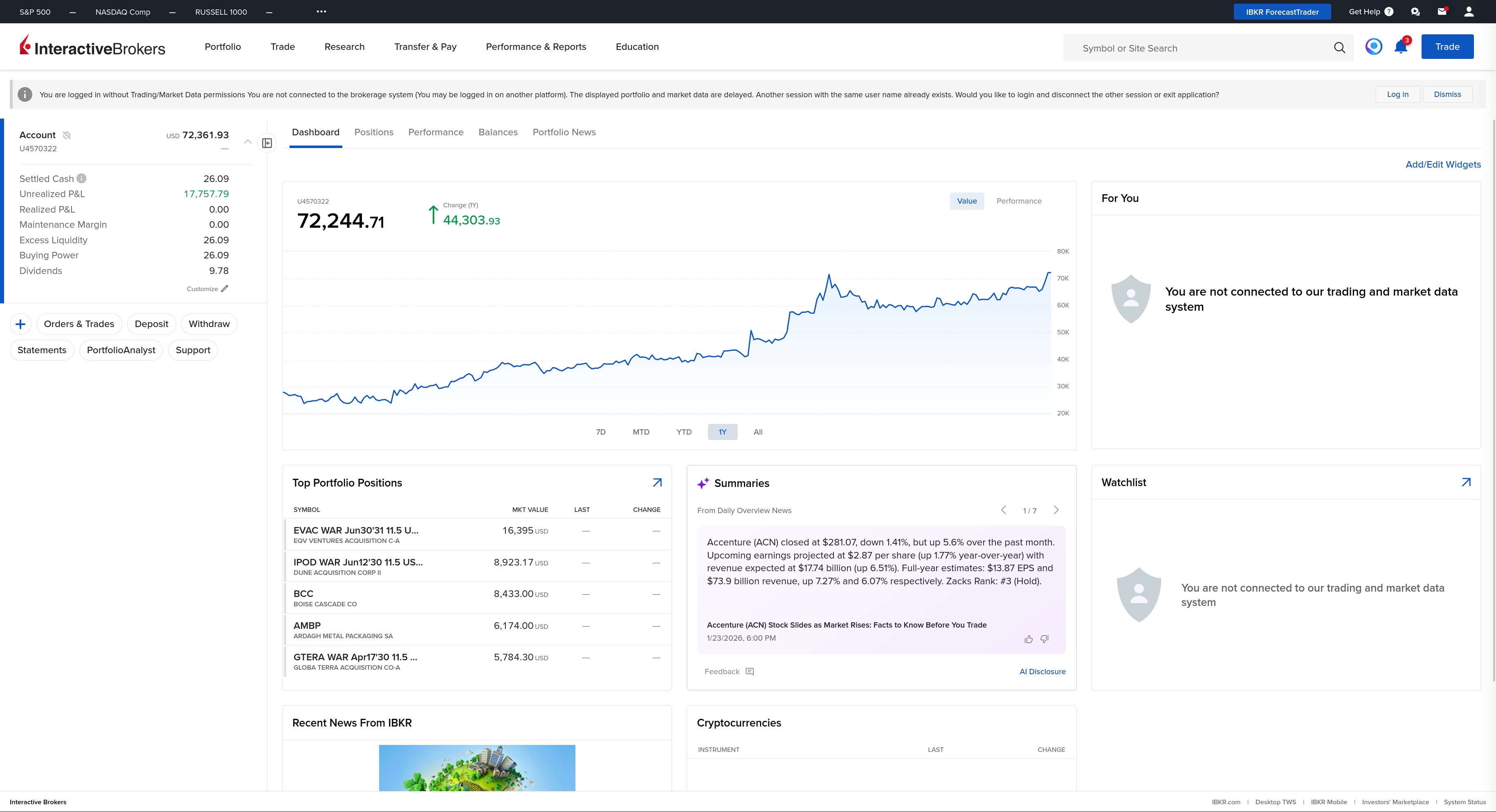Click the notifications bell icon

pos(1400,47)
